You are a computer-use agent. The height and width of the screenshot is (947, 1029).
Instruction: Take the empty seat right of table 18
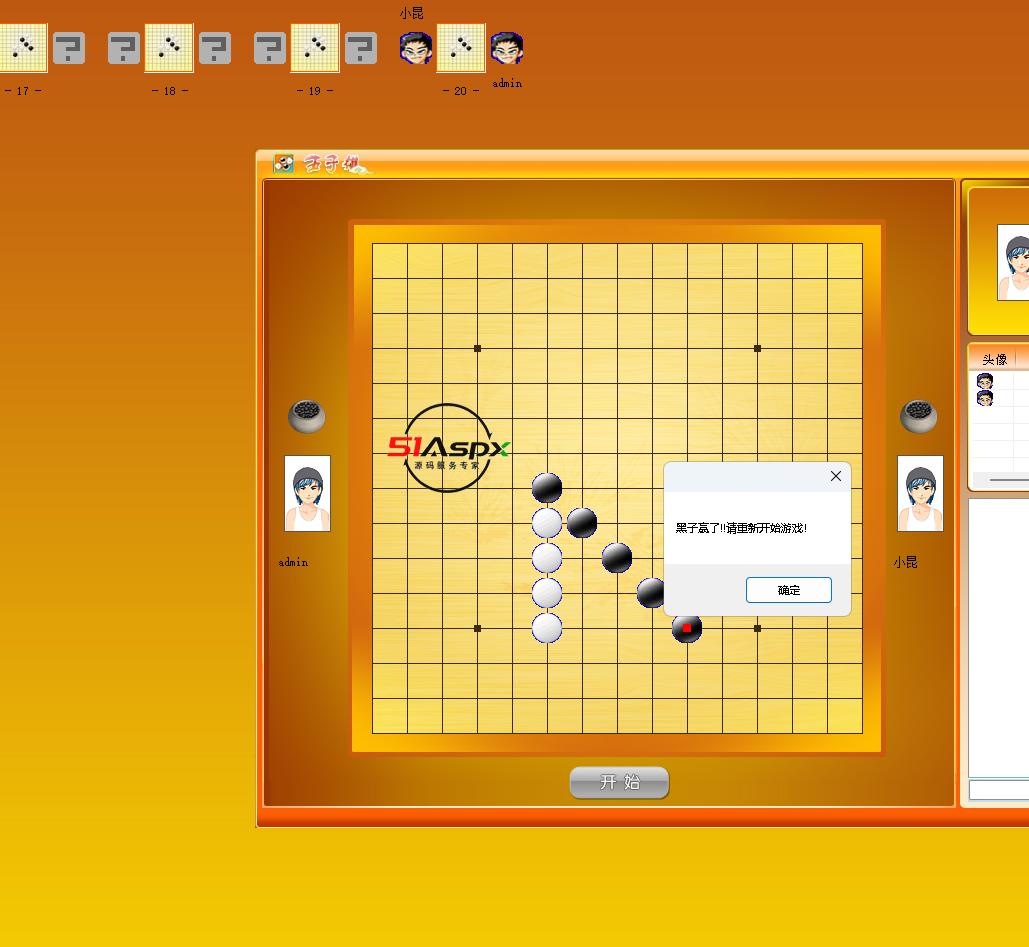tap(215, 48)
